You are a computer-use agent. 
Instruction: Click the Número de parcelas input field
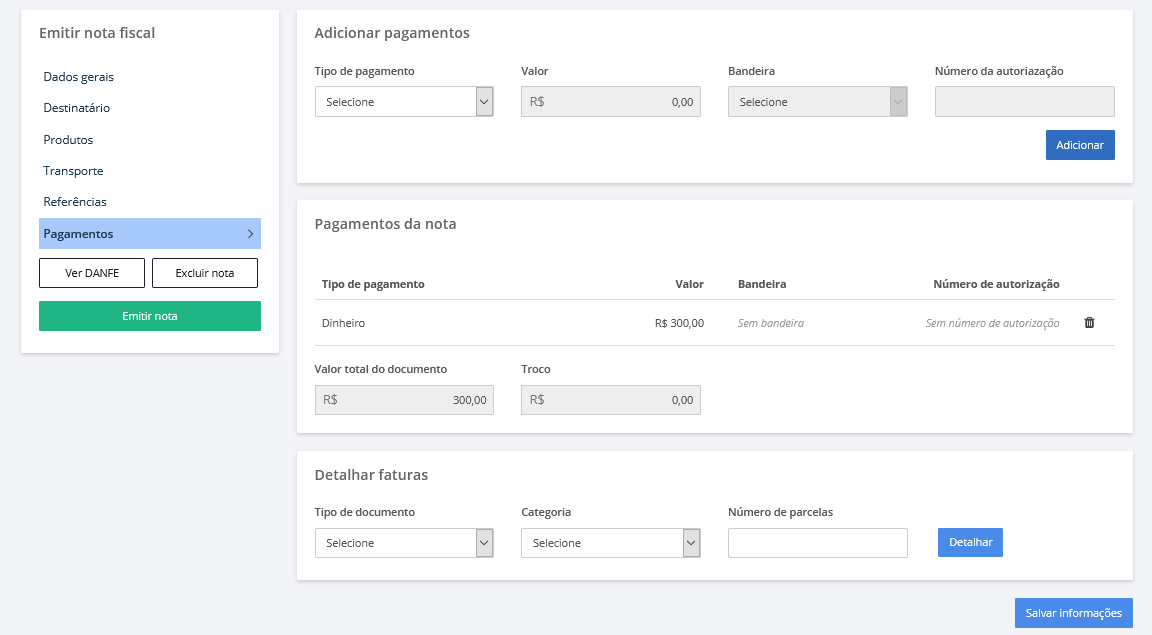point(817,542)
